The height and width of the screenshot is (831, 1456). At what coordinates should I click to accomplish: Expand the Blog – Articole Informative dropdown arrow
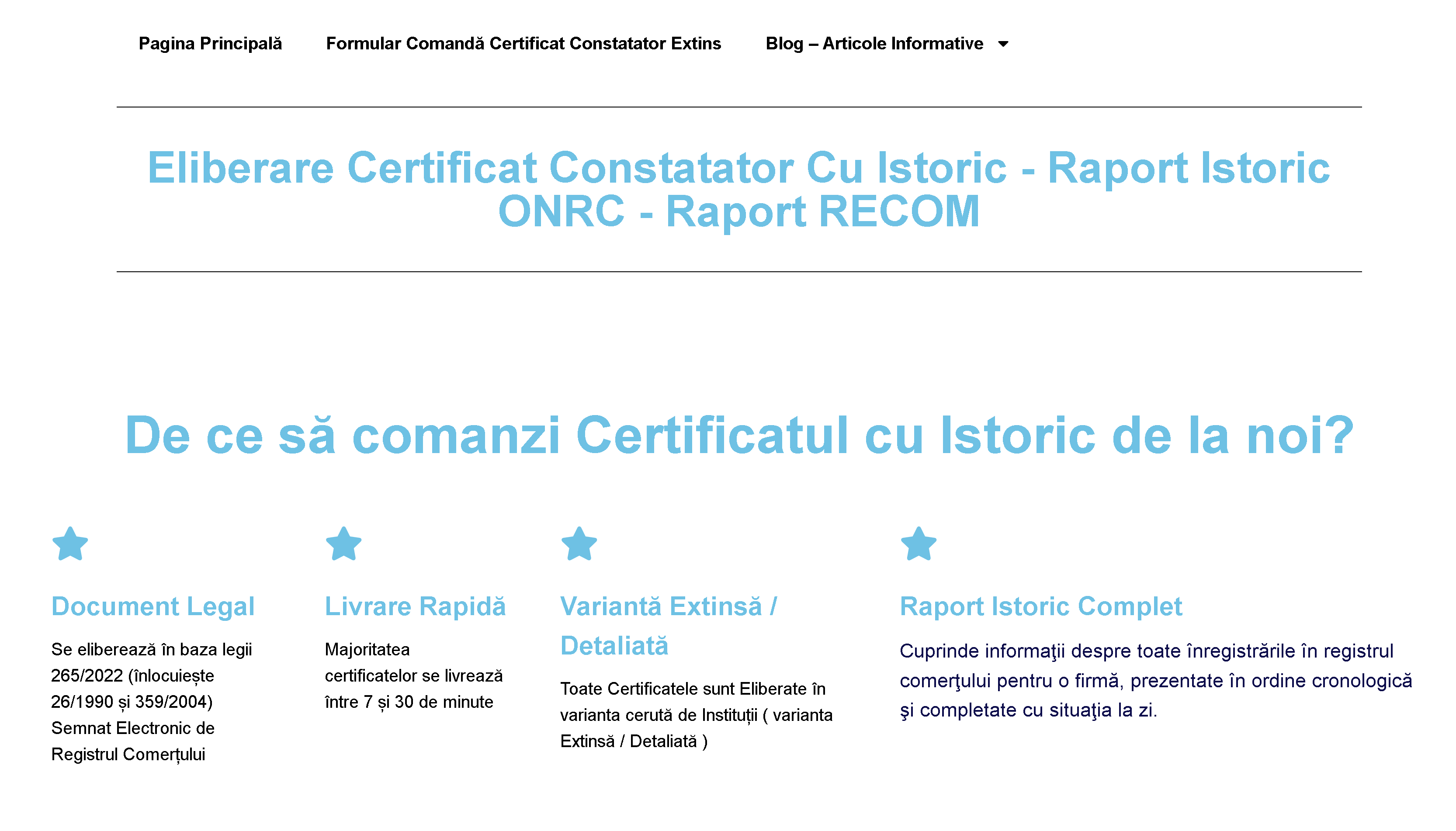coord(1003,44)
